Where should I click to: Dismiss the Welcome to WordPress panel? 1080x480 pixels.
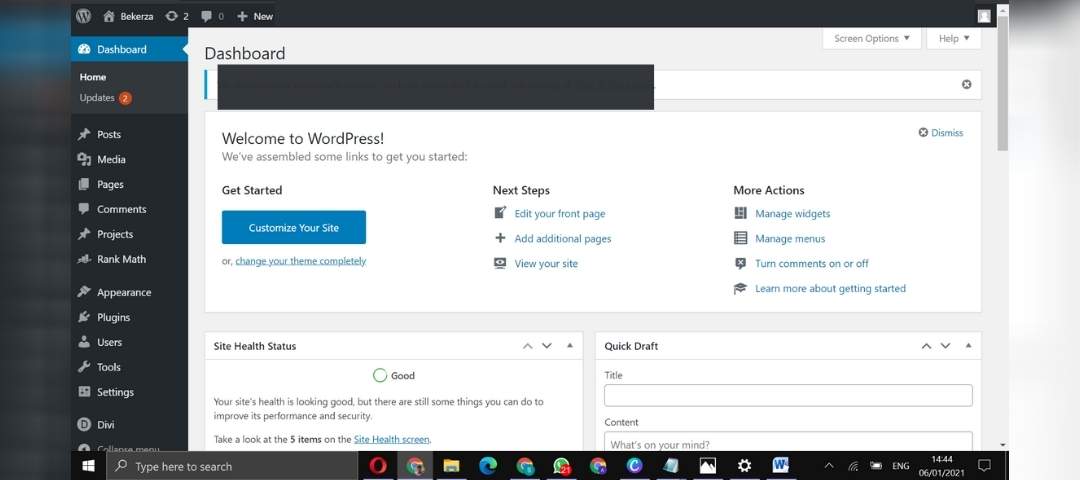941,132
